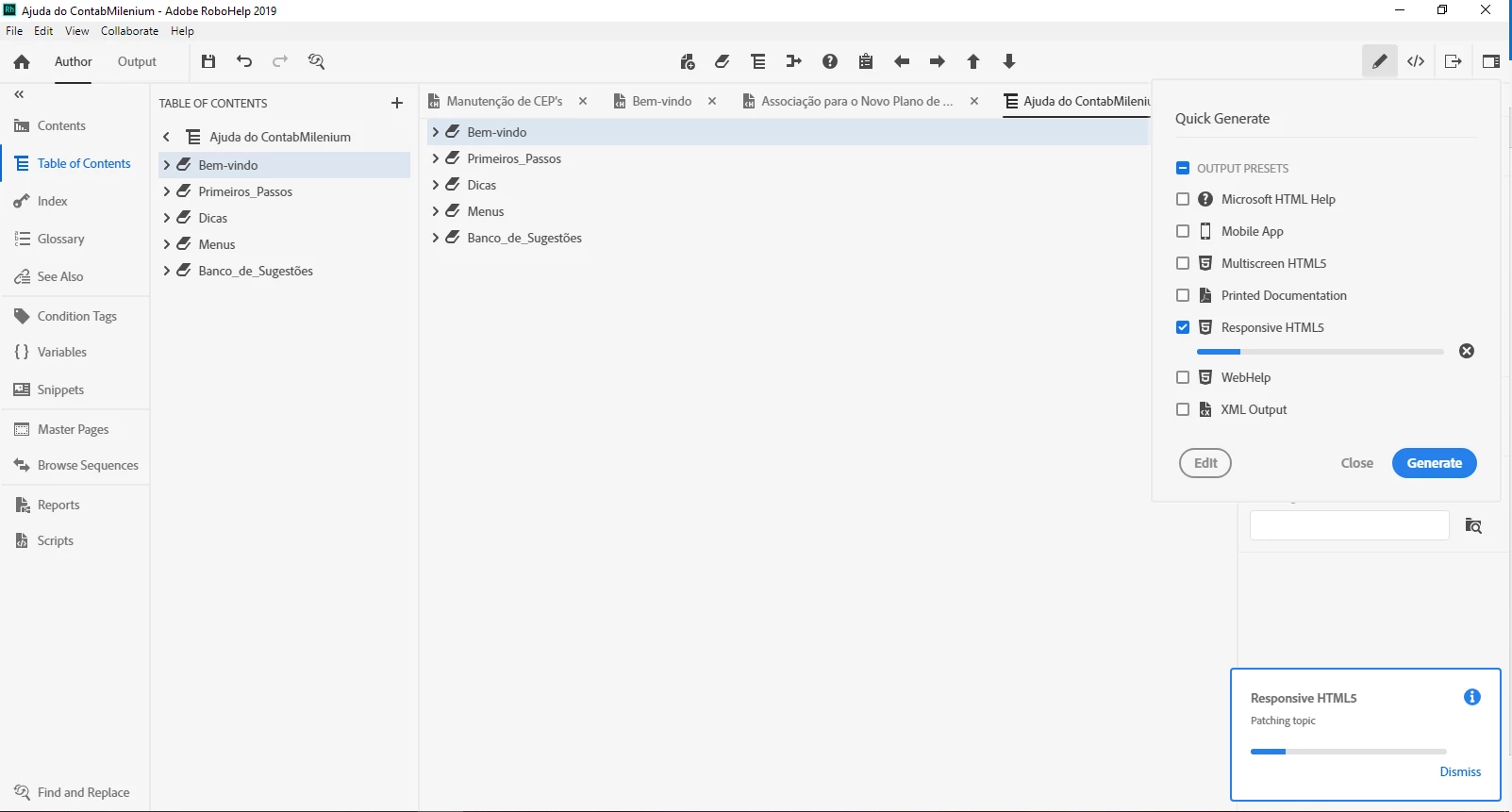
Task: Switch to Author view pencil icon
Action: [x=1380, y=61]
